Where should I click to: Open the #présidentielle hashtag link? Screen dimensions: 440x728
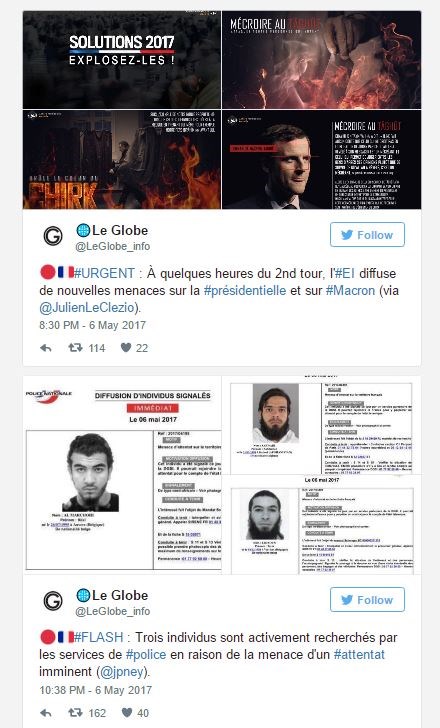(x=245, y=291)
